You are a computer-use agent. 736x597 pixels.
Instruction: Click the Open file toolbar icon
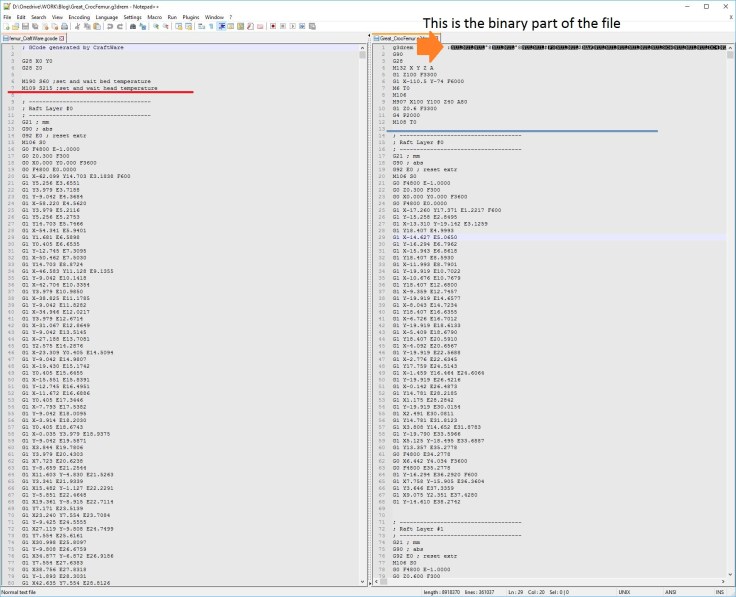click(x=15, y=27)
